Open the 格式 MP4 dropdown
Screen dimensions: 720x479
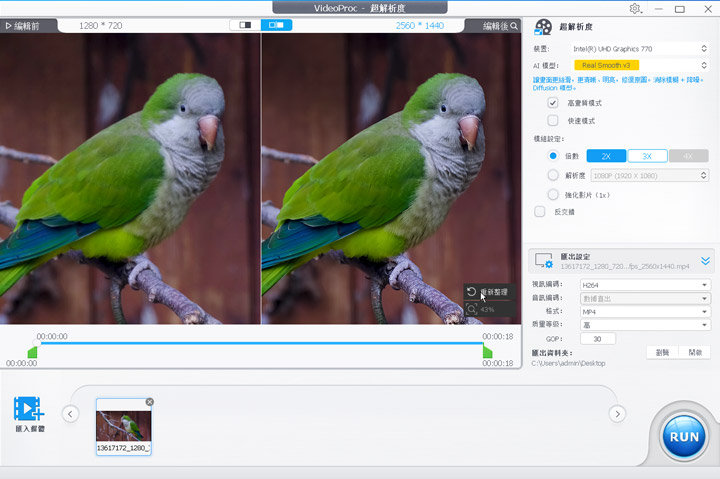pyautogui.click(x=645, y=312)
